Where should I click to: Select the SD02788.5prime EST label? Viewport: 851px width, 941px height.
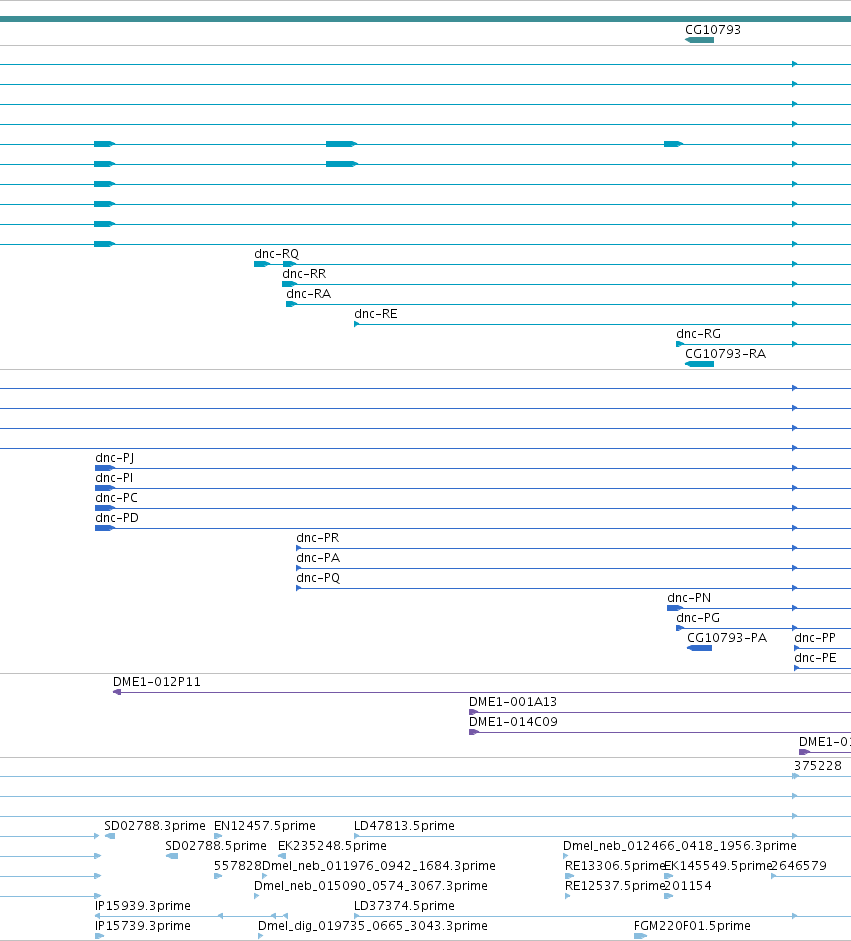click(216, 846)
